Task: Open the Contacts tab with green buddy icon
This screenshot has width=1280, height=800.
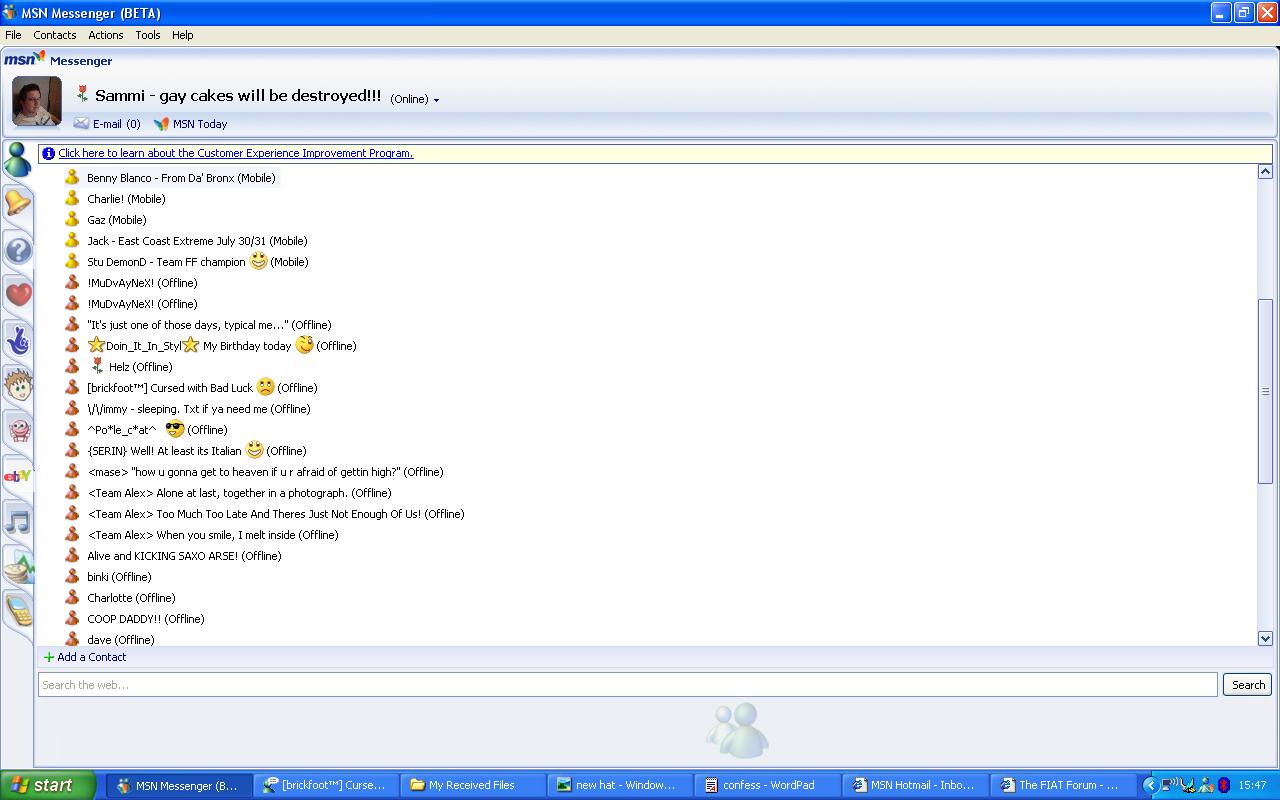Action: tap(17, 159)
